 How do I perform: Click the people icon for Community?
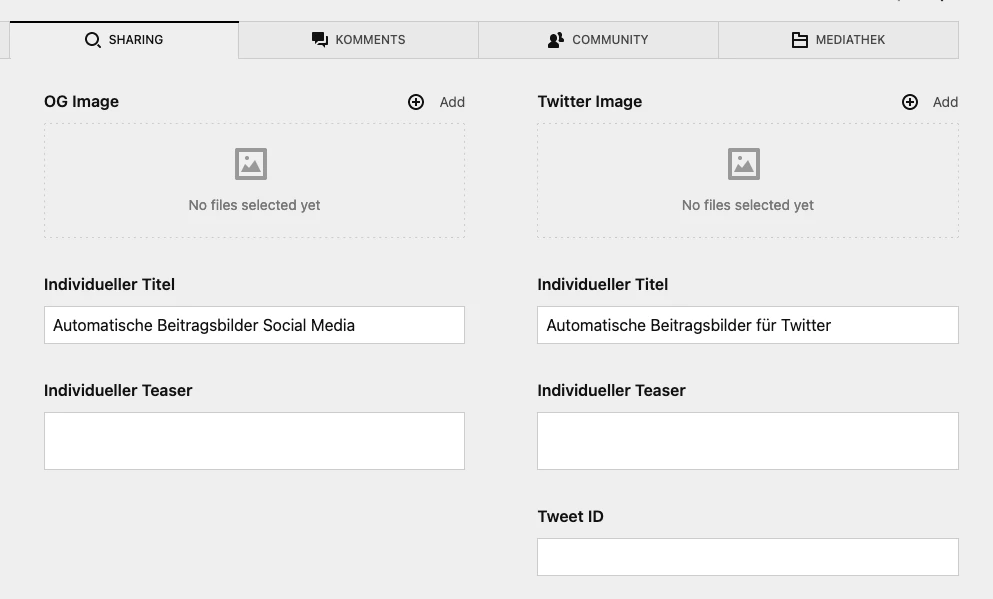556,40
